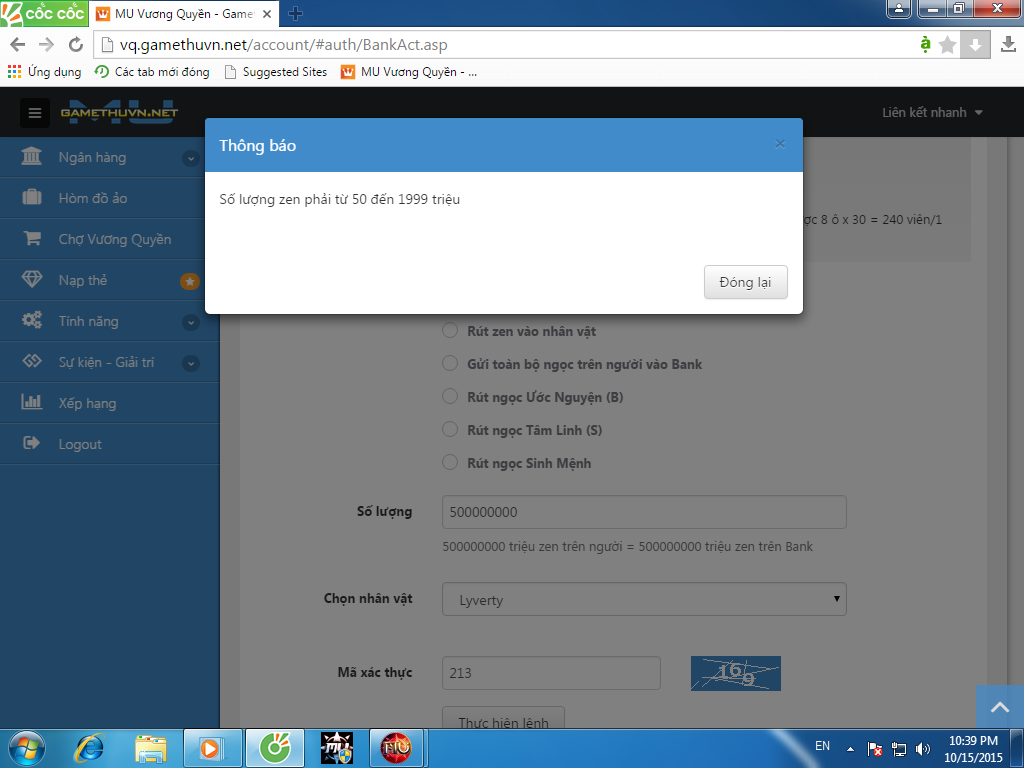Choose the Rút ngọc Sinh Mệnh radio

click(450, 463)
